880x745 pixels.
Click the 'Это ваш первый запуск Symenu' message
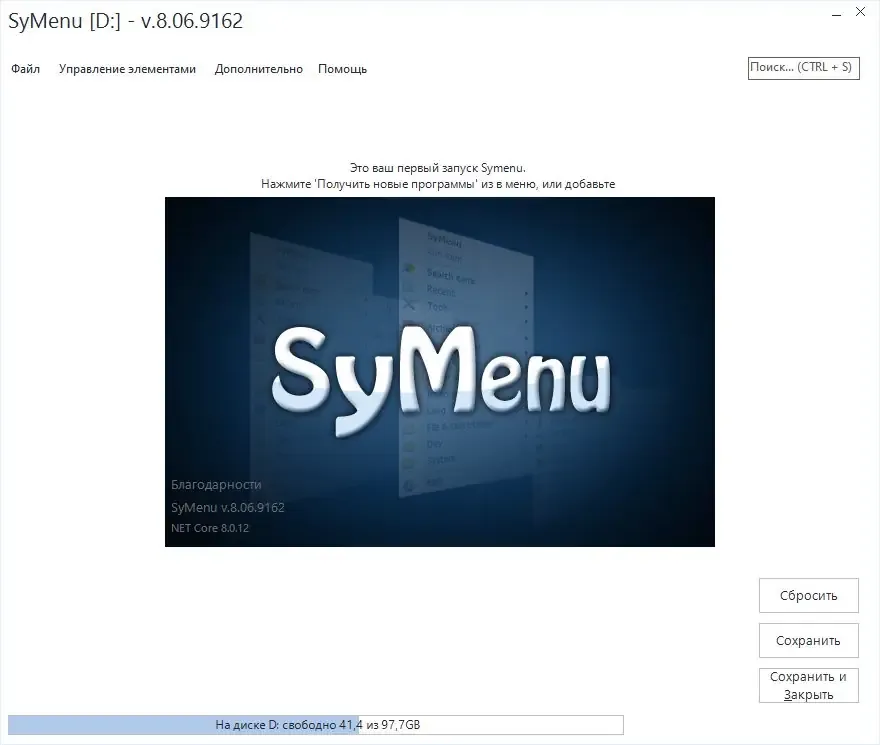point(438,168)
